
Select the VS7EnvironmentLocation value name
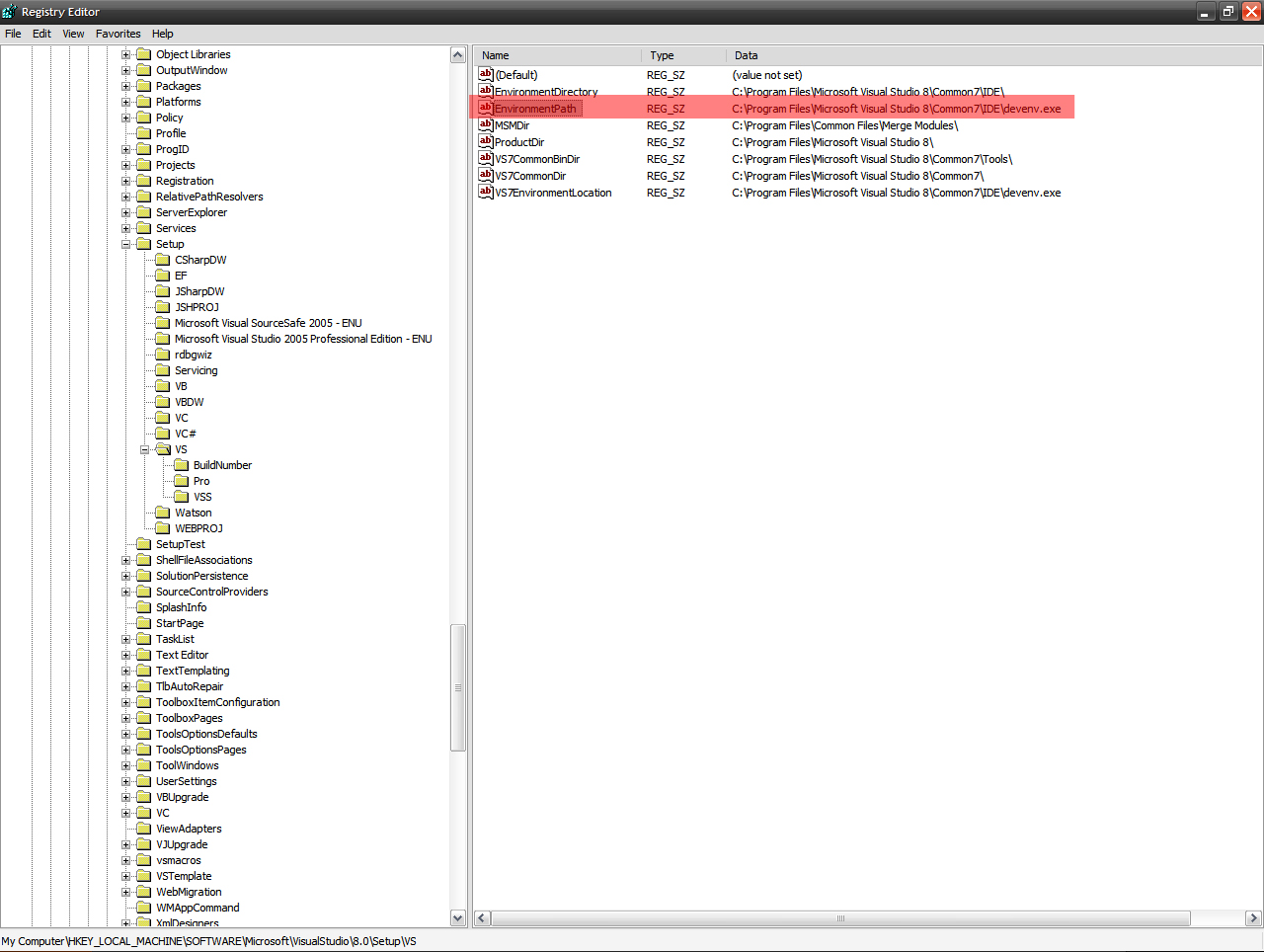coord(553,193)
